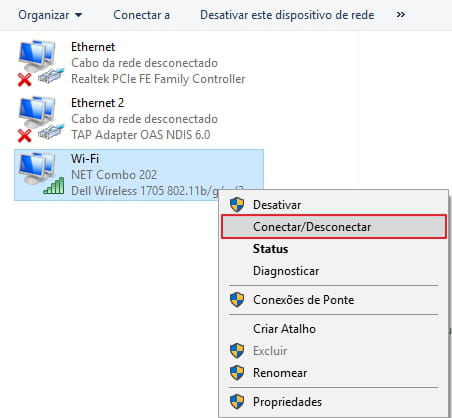
Task: Click TAP Adapter OAS NDIS 6.0 text
Action: (141, 135)
